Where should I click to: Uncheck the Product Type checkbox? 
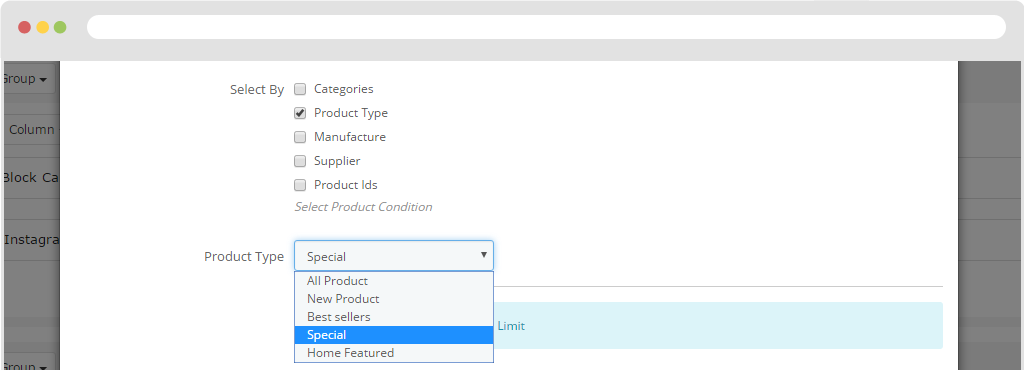tap(300, 113)
